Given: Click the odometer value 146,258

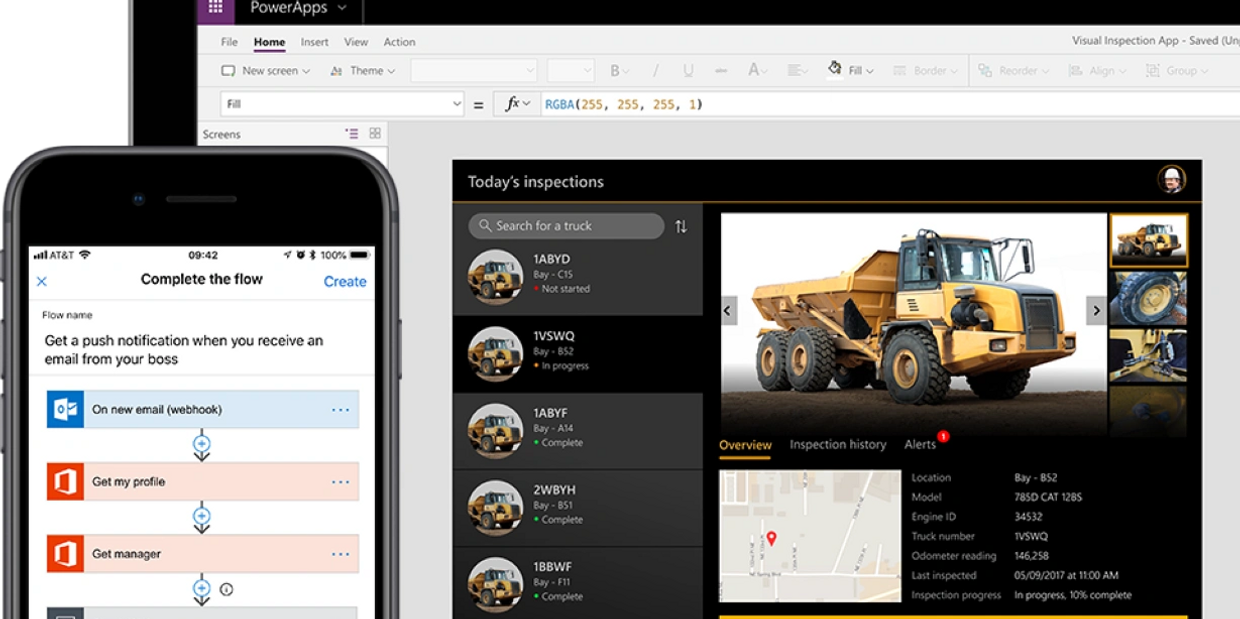Looking at the screenshot, I should click(1031, 556).
